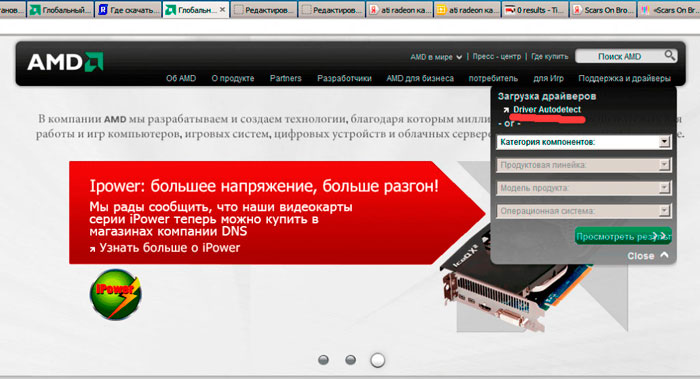The width and height of the screenshot is (700, 379).
Task: Switch to ati radeon tab with yellow icon
Action: [467, 9]
